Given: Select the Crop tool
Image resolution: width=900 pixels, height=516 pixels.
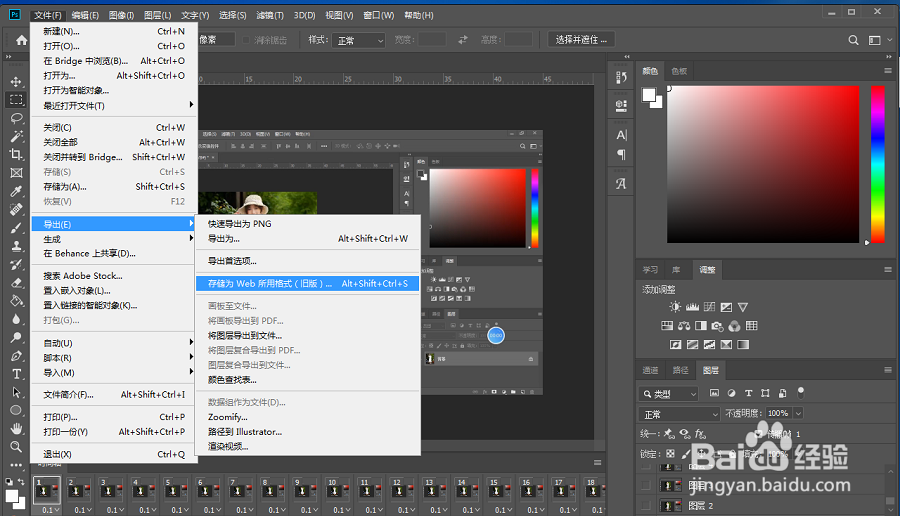Looking at the screenshot, I should (16, 154).
